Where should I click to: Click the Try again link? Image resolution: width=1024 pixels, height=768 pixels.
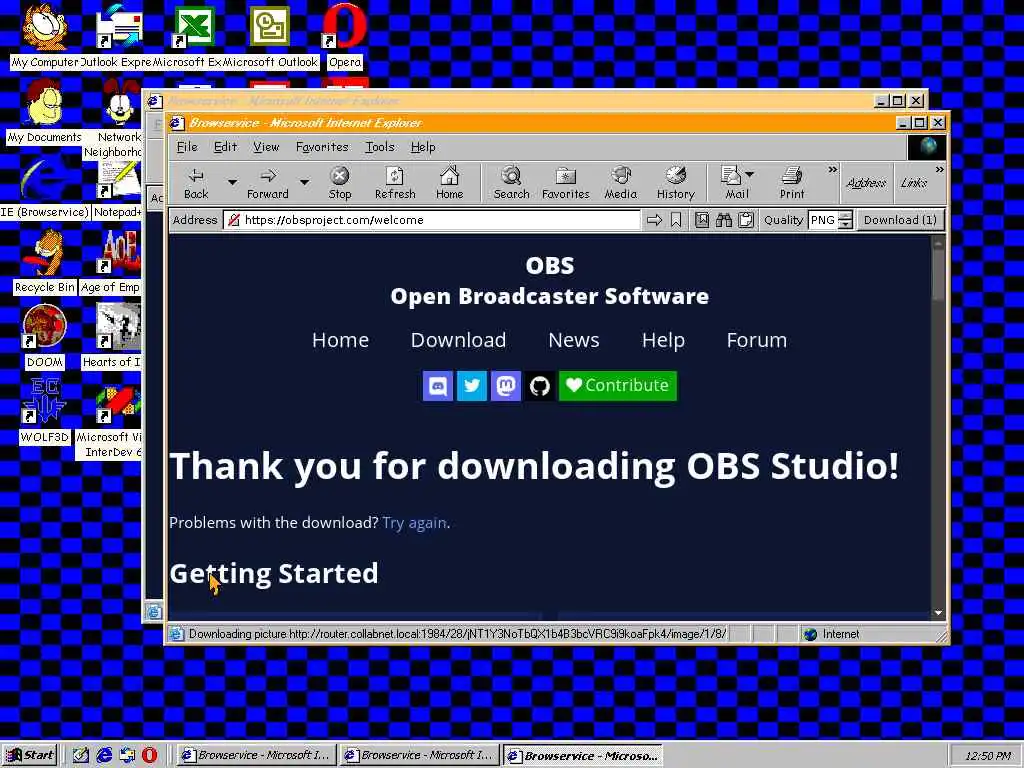point(414,522)
